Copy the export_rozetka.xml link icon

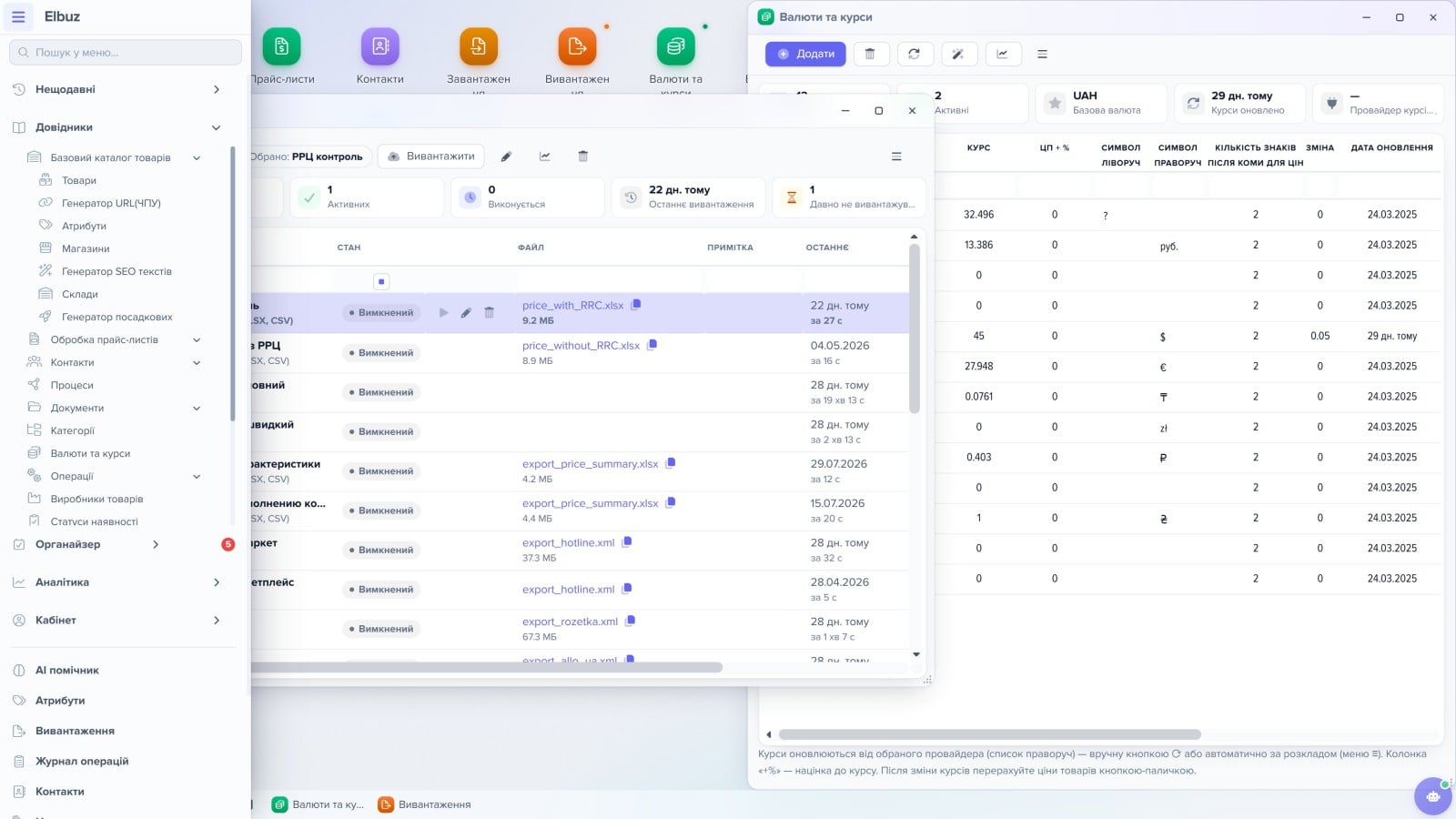[x=631, y=621]
